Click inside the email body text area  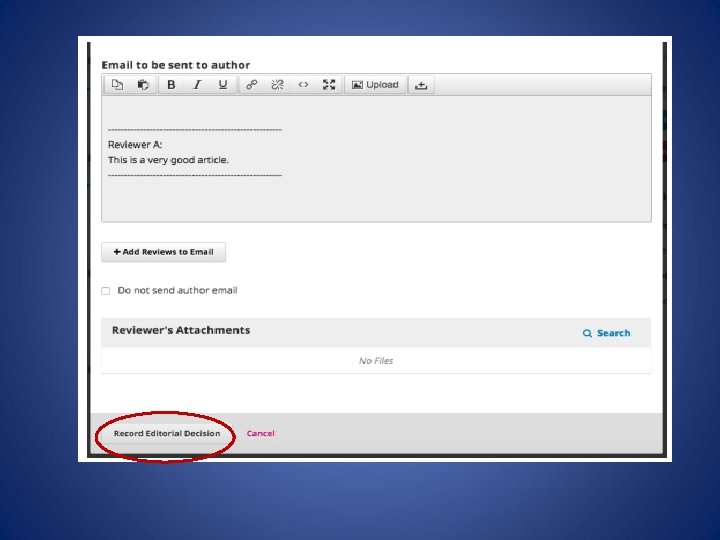tap(376, 159)
